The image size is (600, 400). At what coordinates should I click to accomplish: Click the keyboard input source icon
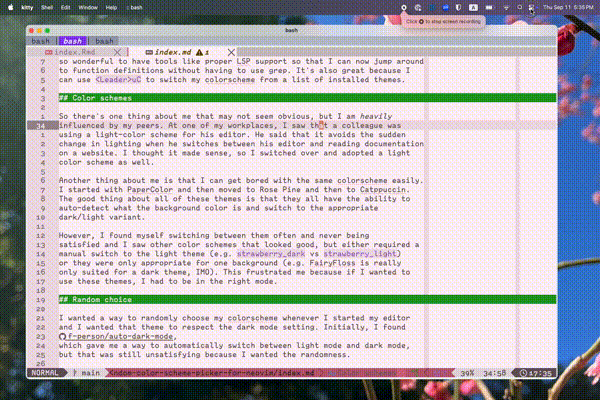coord(473,7)
